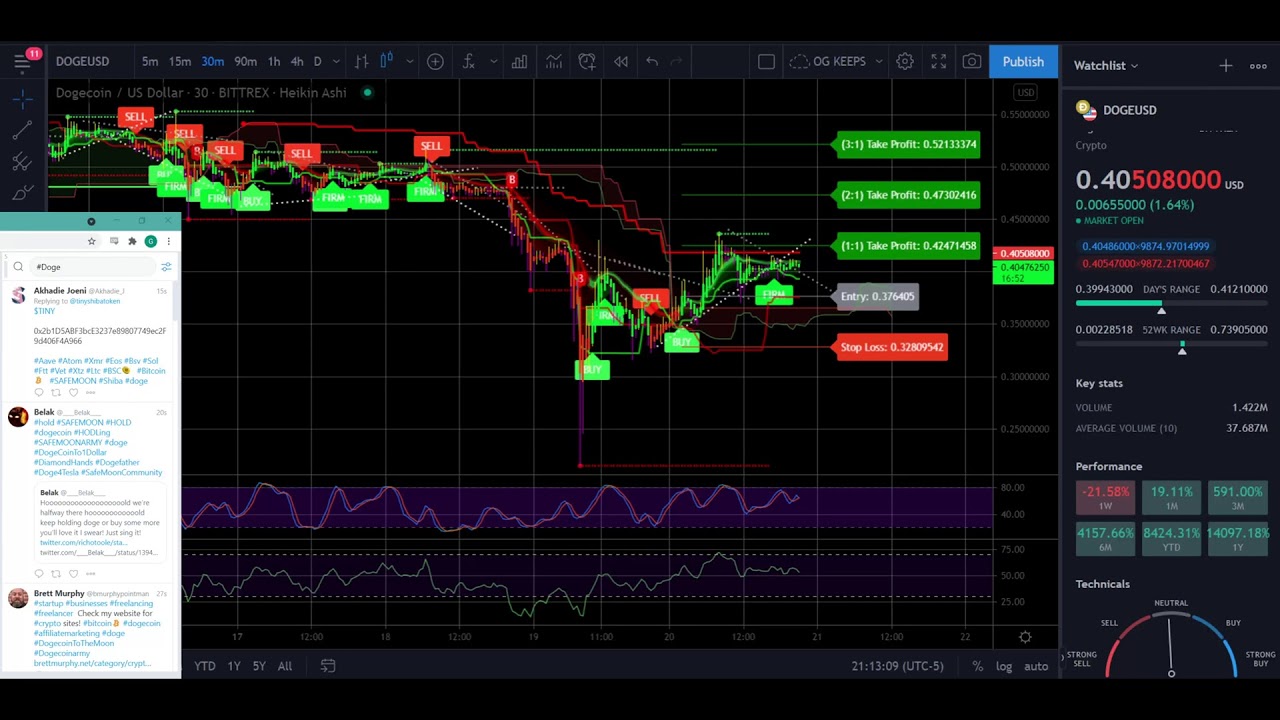This screenshot has width=1280, height=720.
Task: Open watchlist more options three dots
Action: tap(1258, 66)
